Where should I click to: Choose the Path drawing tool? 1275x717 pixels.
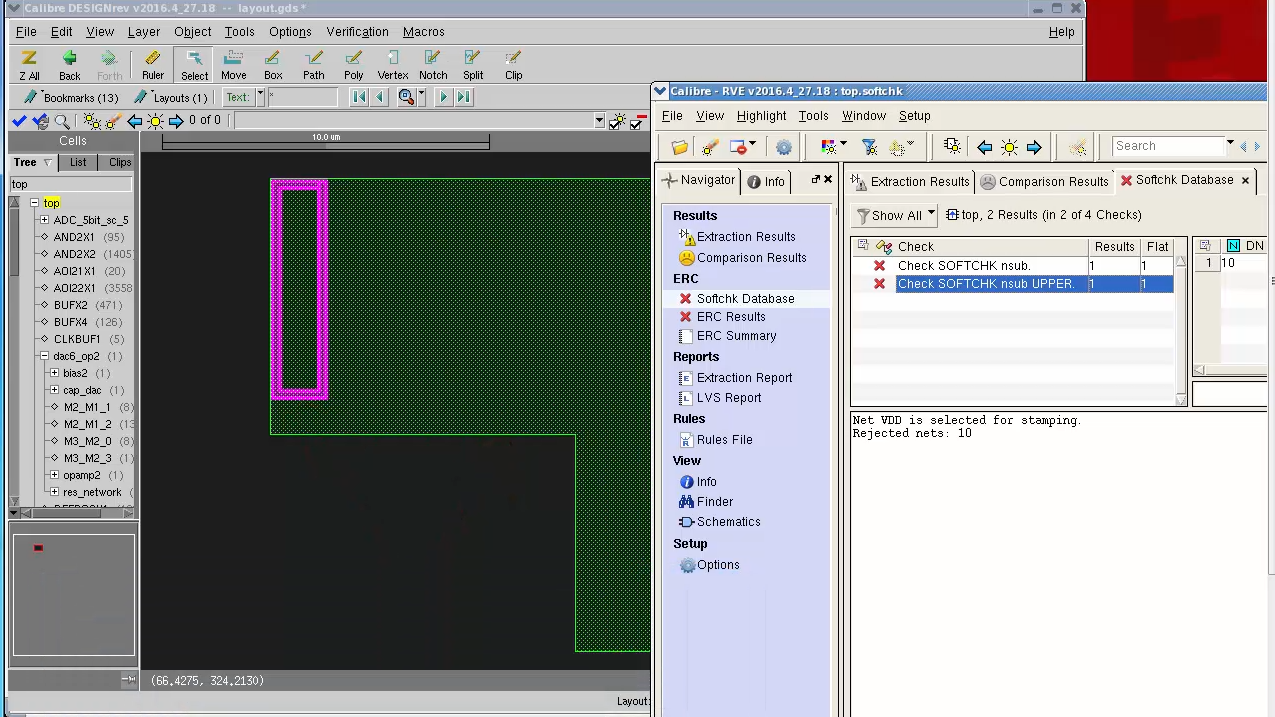coord(313,65)
